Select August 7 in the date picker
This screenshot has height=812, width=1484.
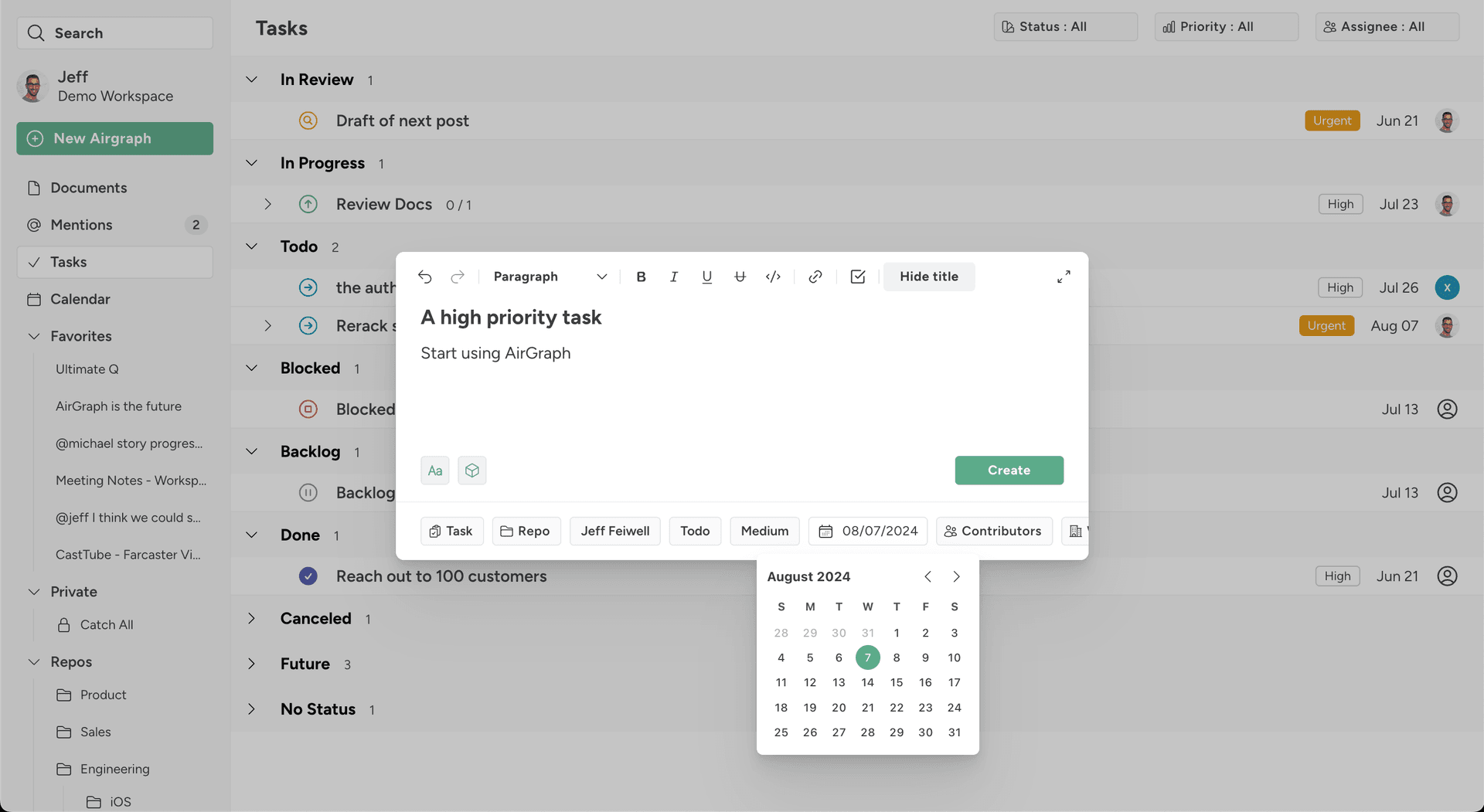pos(867,657)
